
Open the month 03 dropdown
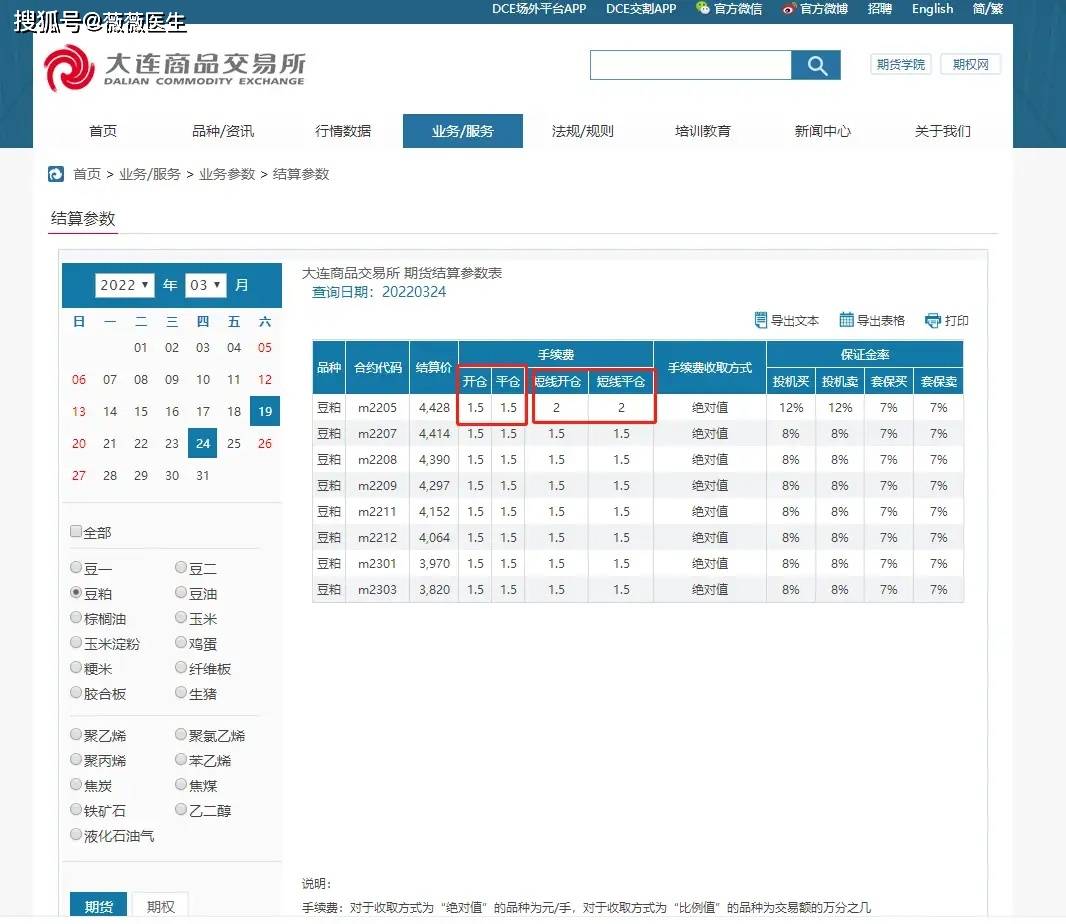[205, 285]
